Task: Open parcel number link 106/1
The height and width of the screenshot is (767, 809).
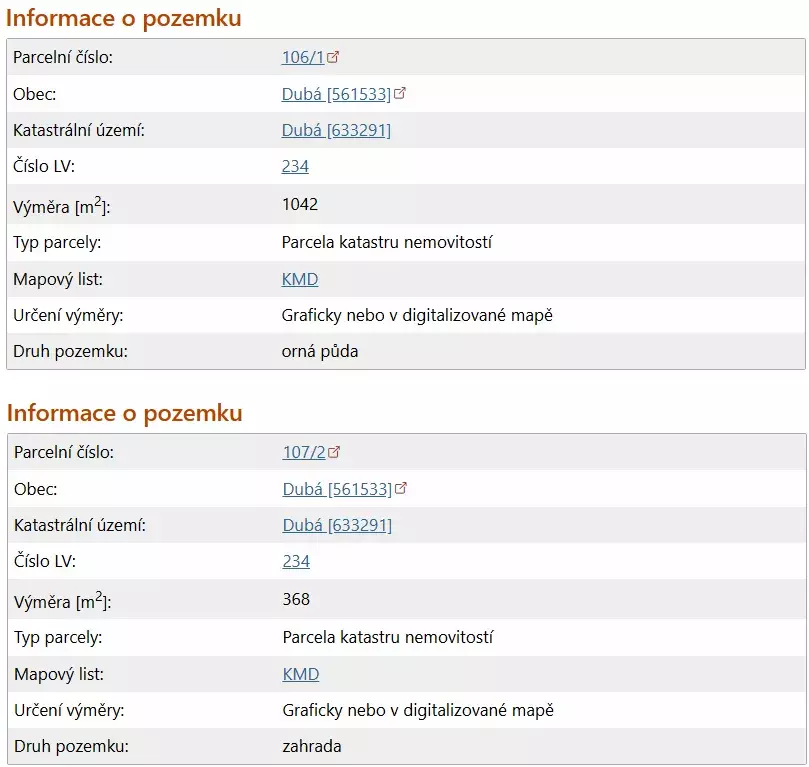Action: point(303,57)
